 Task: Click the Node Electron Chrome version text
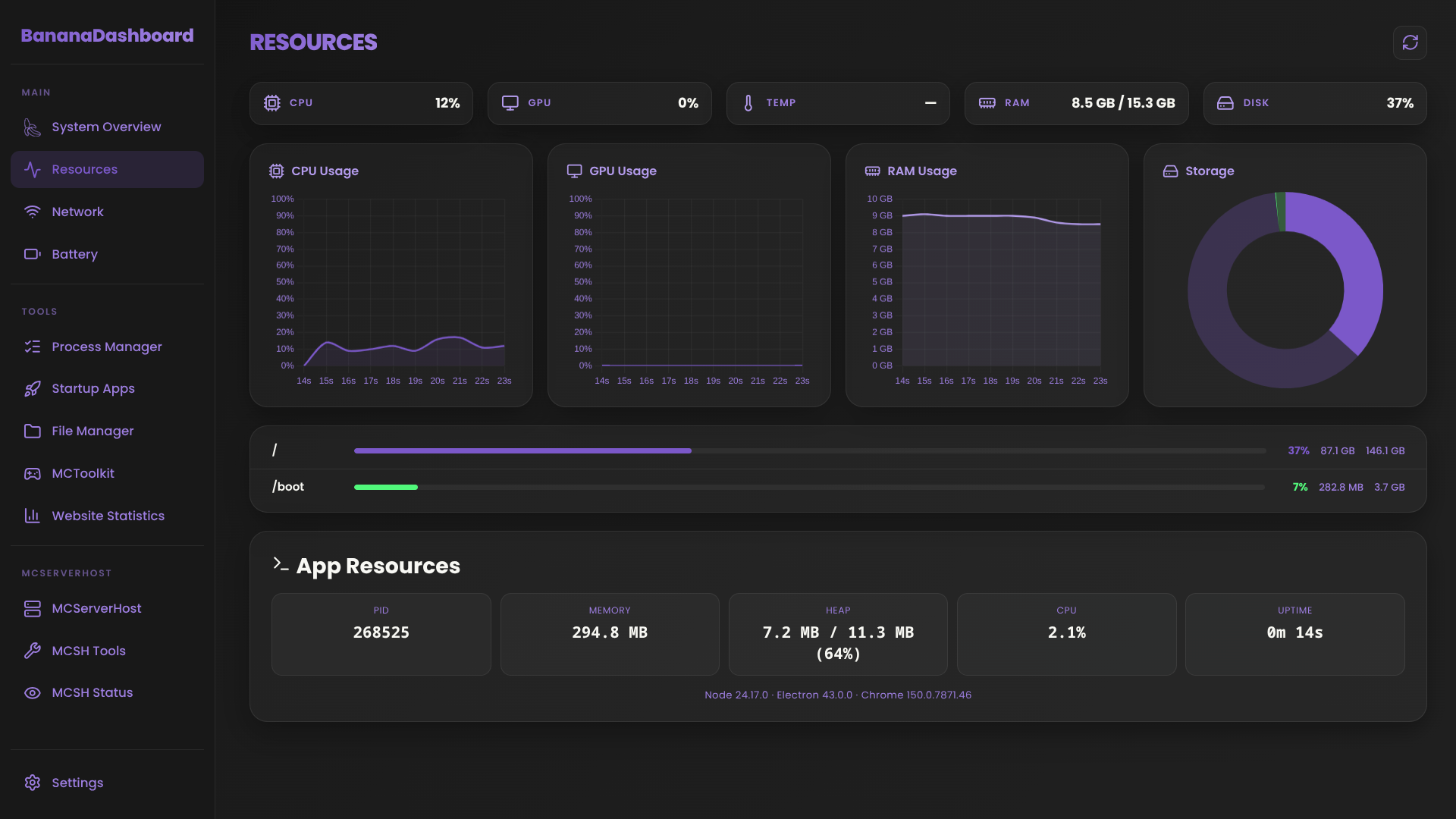click(838, 695)
